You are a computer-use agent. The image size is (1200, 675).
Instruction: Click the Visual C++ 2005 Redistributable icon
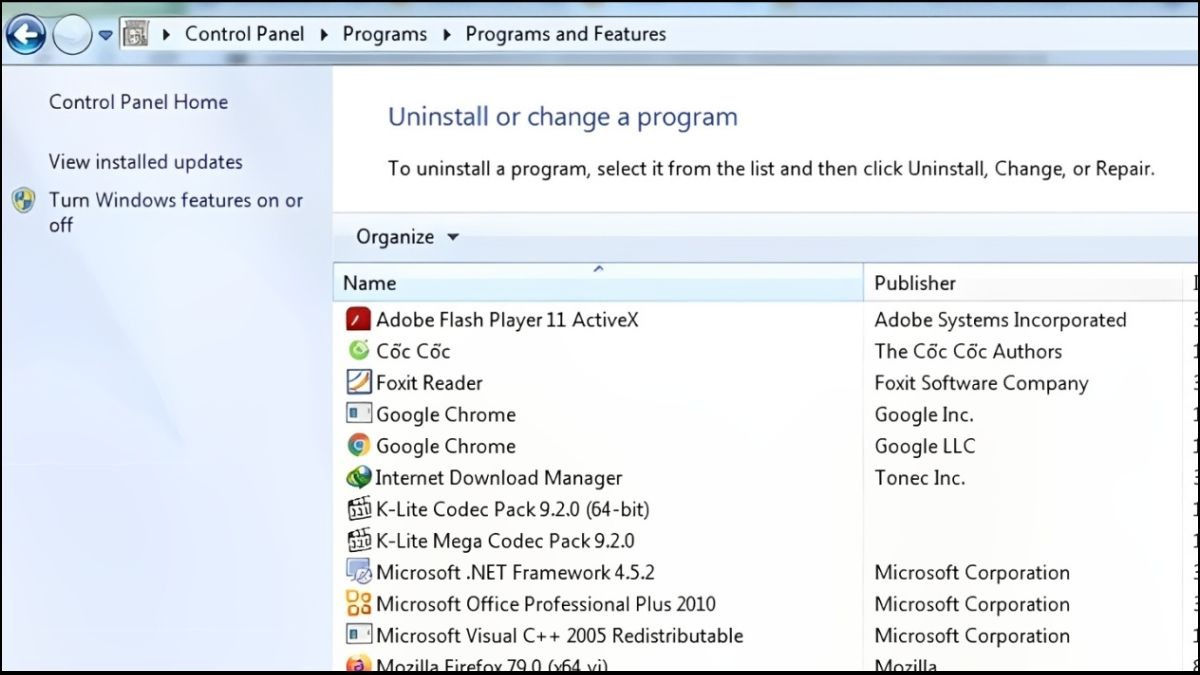[x=358, y=635]
